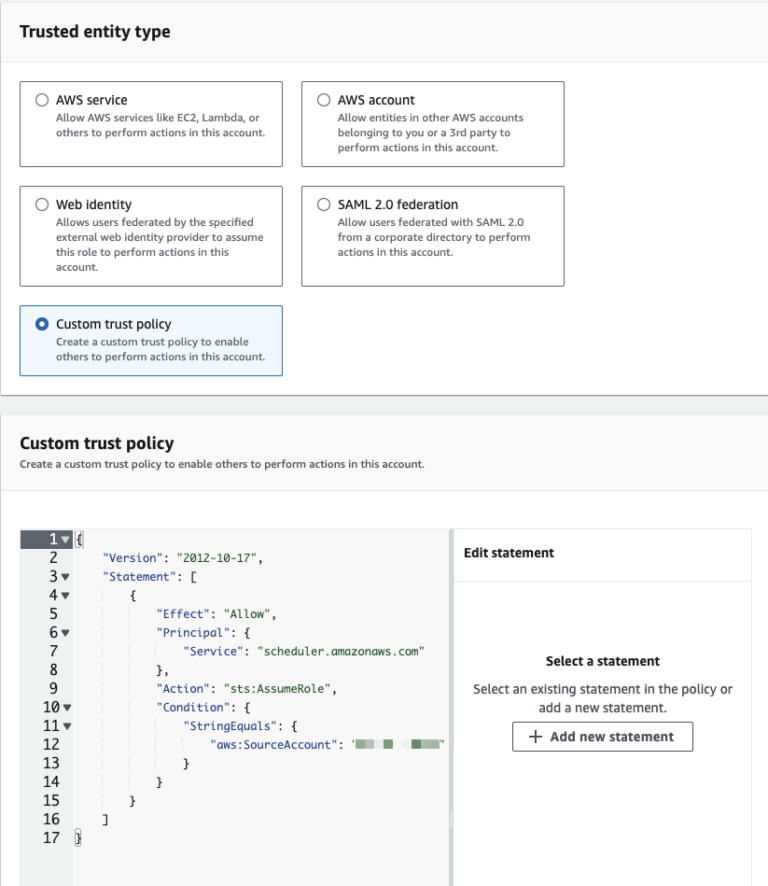The height and width of the screenshot is (886, 768).
Task: Click the scheduler.amazonaws.com service value
Action: pyautogui.click(x=341, y=651)
